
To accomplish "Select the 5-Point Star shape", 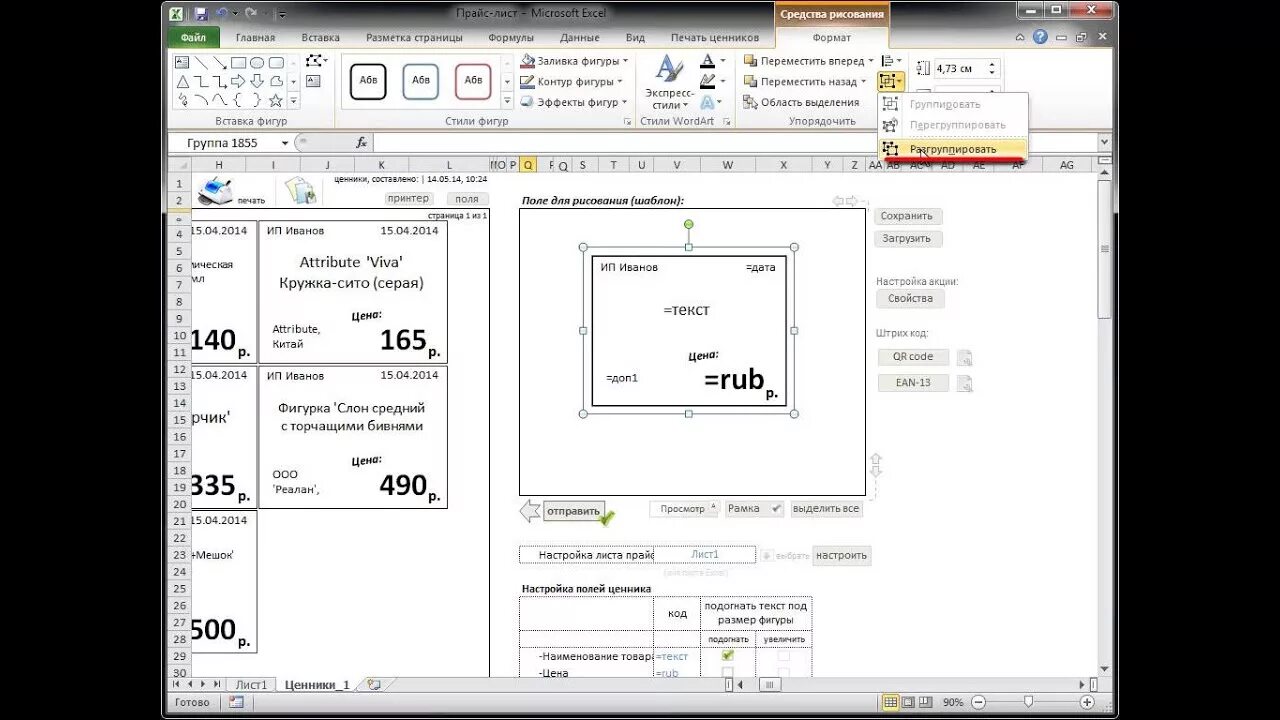I will (276, 100).
